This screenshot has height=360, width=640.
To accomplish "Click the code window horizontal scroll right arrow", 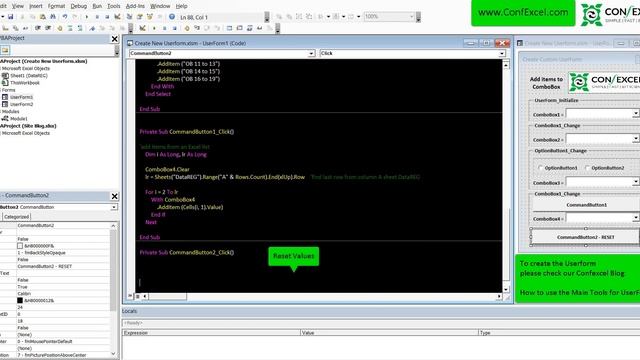I will point(499,296).
